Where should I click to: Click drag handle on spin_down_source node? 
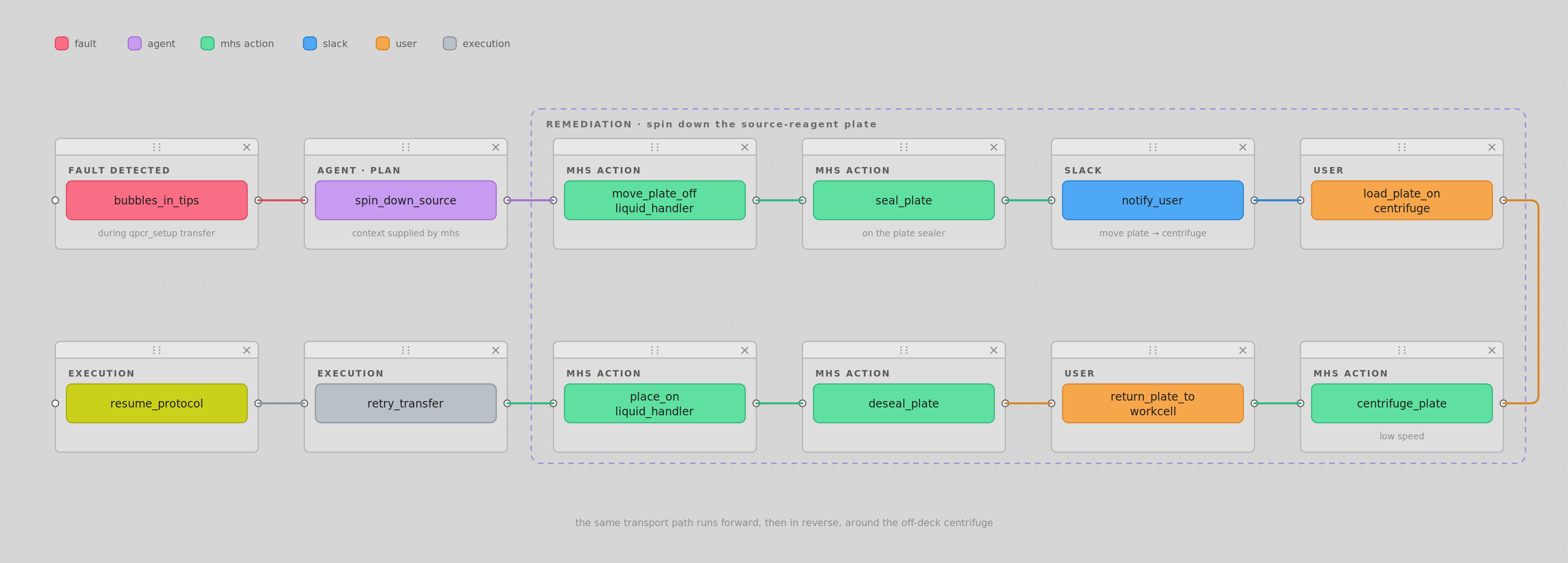405,148
